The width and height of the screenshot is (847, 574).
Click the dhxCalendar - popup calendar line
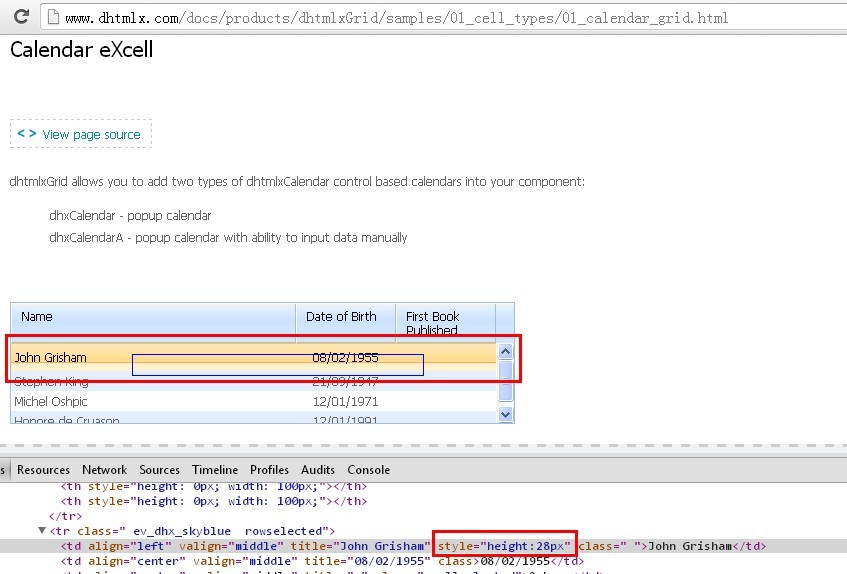tap(130, 215)
